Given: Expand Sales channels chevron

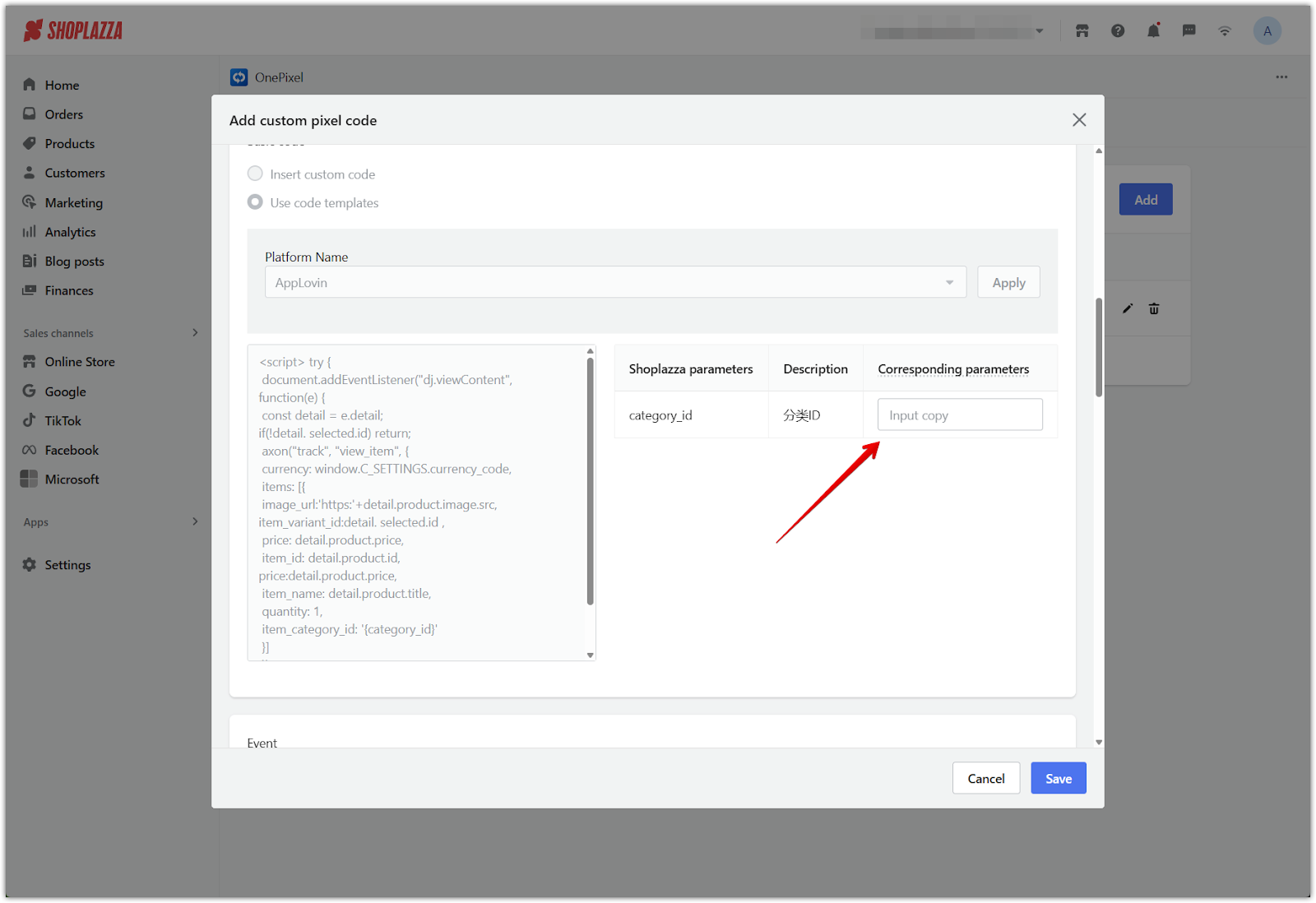Looking at the screenshot, I should click(x=195, y=333).
